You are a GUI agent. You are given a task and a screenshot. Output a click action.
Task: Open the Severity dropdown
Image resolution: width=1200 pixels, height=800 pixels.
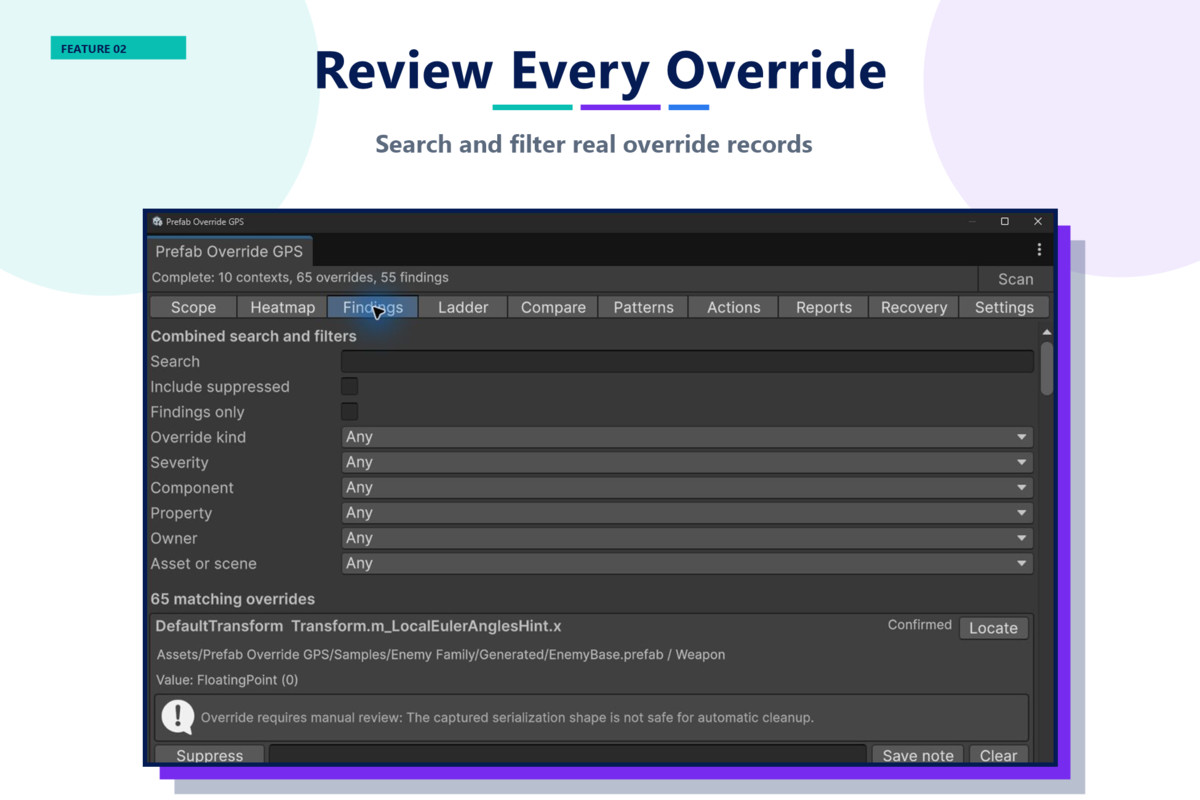click(687, 462)
